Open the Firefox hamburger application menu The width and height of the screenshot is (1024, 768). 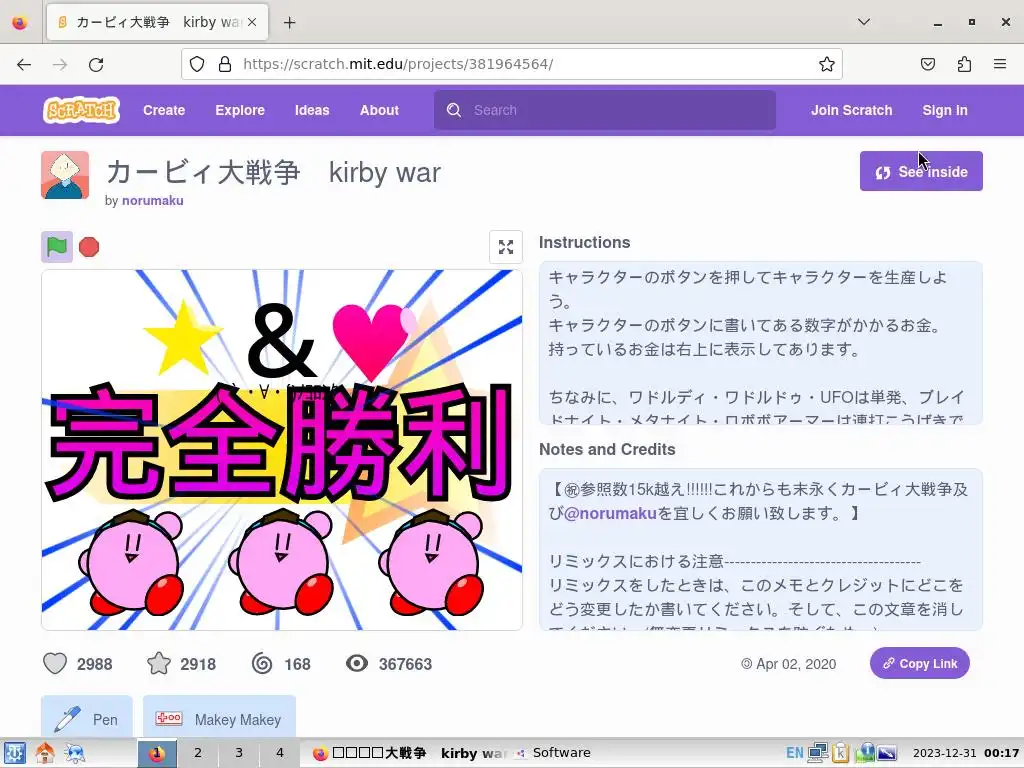tap(999, 64)
